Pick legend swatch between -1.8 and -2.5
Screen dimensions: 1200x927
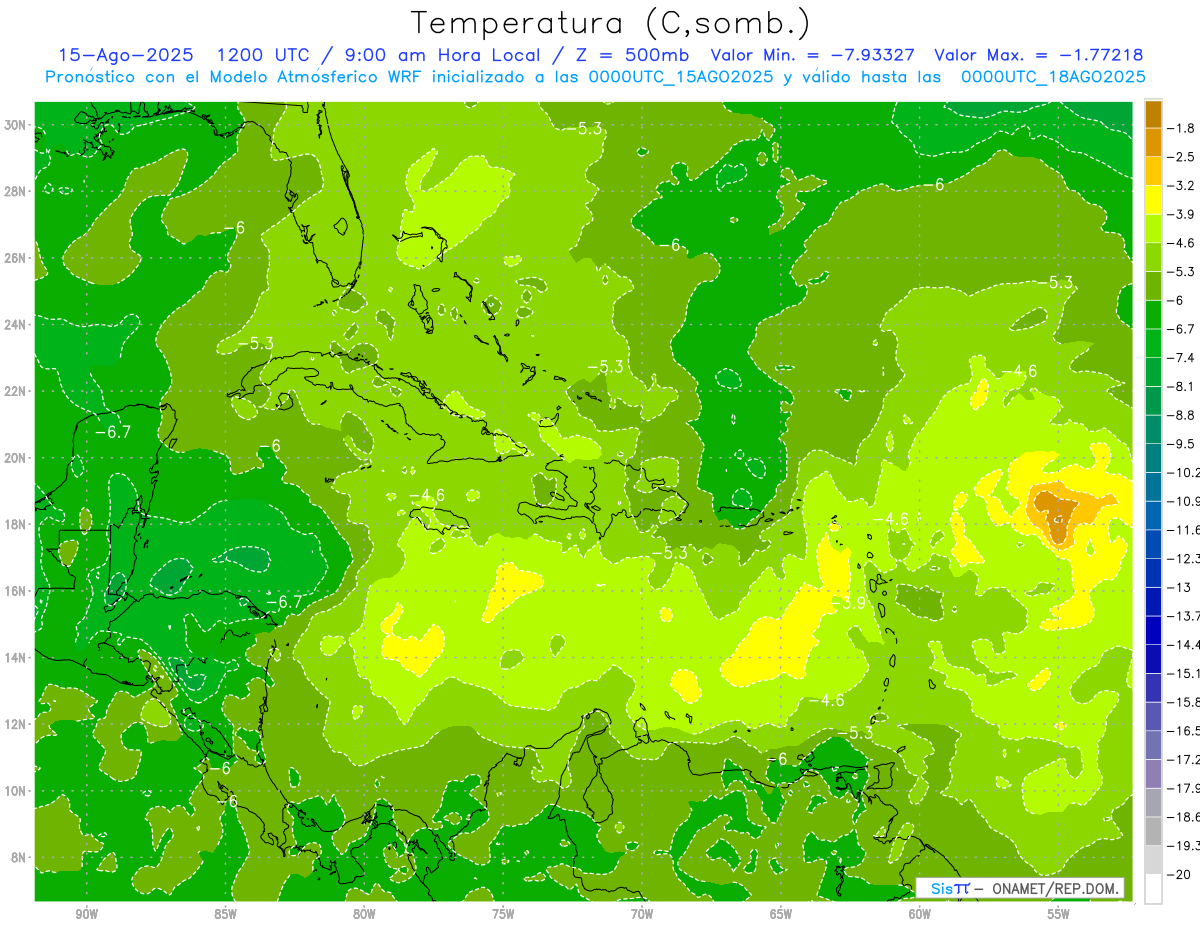point(1153,143)
